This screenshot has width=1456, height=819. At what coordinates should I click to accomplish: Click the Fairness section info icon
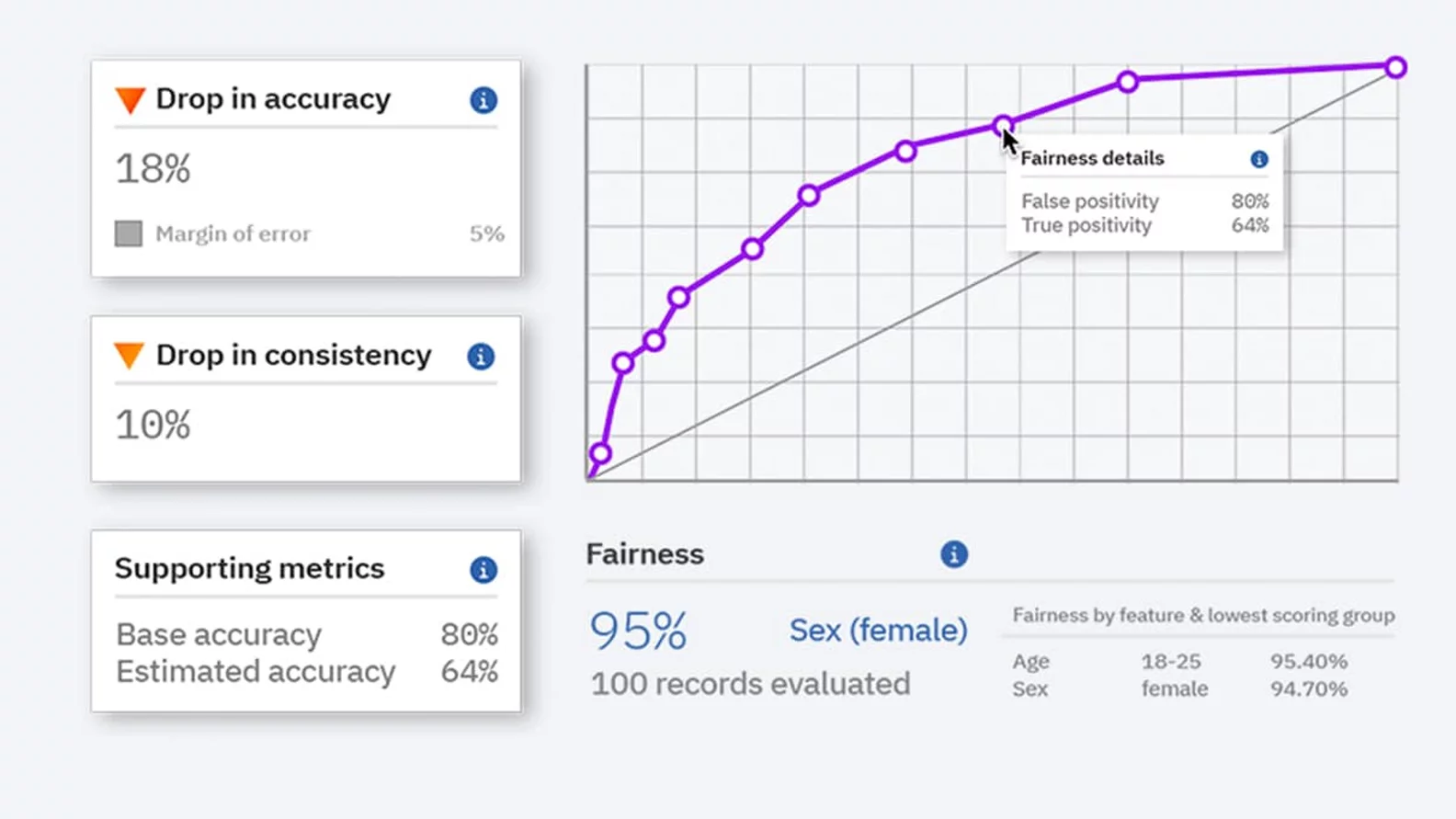coord(954,554)
